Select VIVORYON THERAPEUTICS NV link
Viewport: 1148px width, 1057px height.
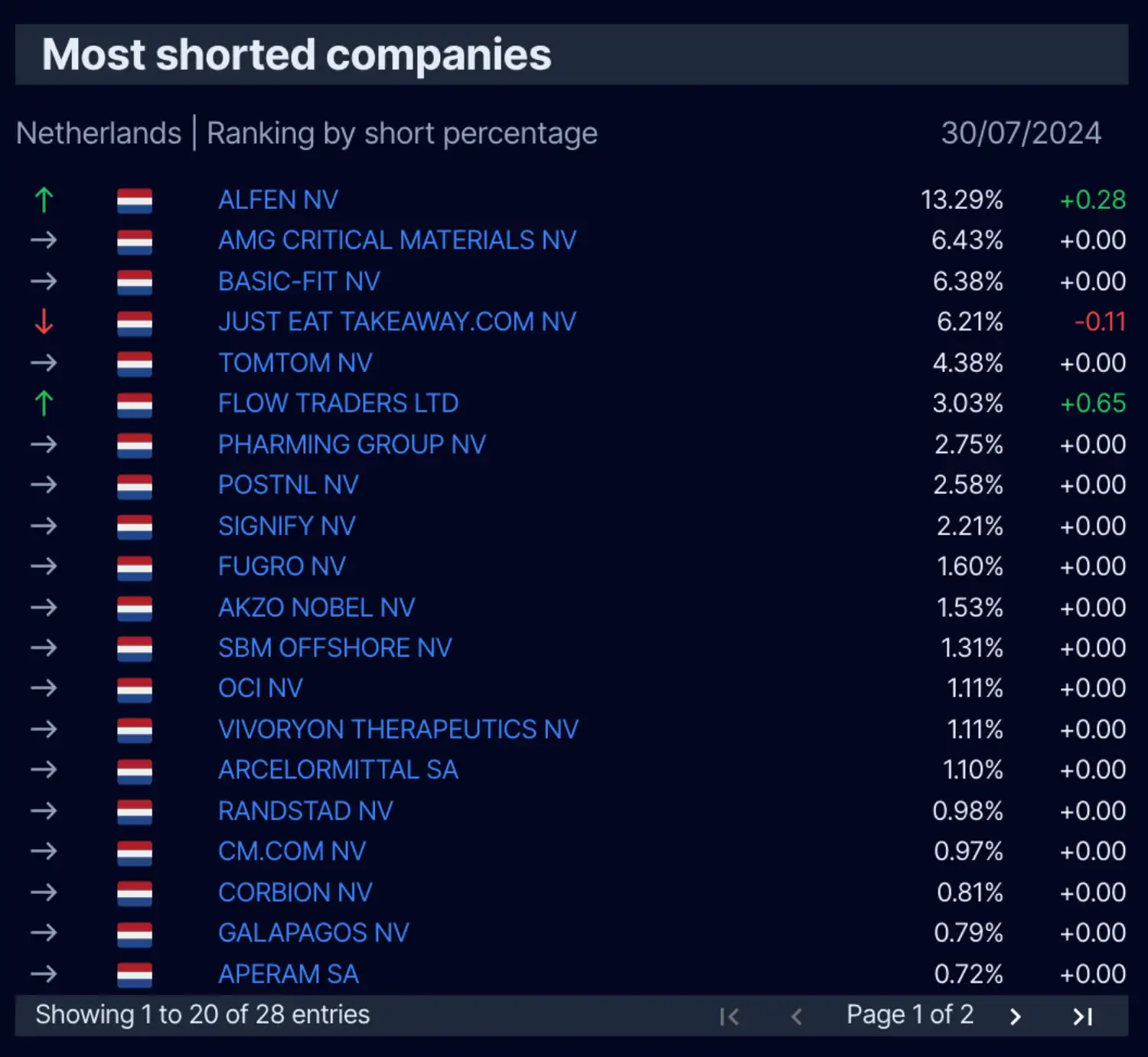(398, 729)
